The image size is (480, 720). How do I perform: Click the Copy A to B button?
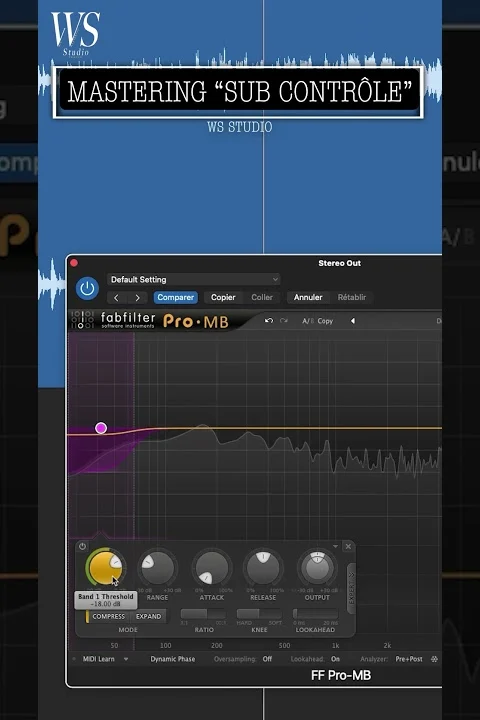(x=325, y=321)
